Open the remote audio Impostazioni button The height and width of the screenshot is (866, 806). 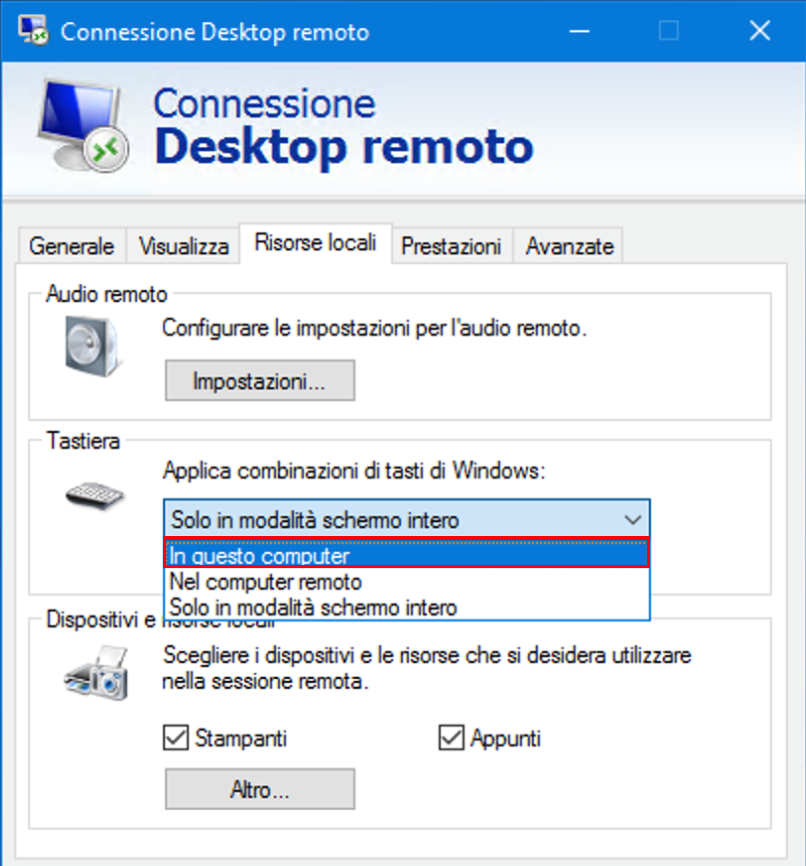coord(260,381)
